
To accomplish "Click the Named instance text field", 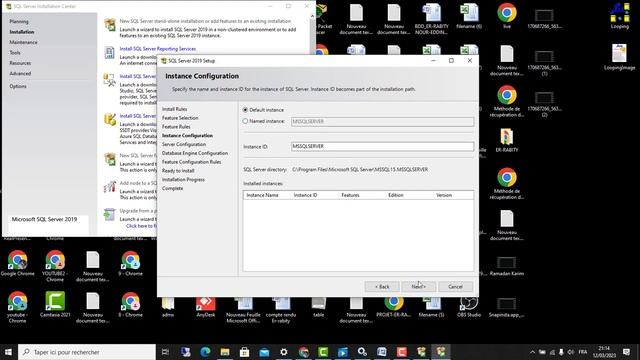I will point(382,121).
